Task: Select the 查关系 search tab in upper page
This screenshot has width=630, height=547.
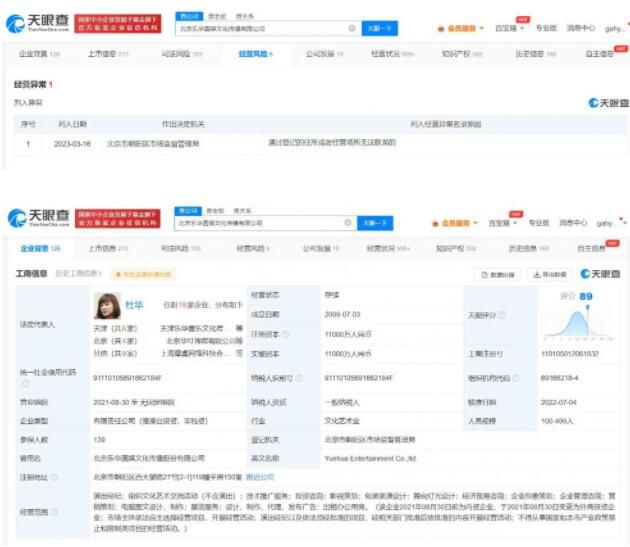Action: pyautogui.click(x=245, y=16)
